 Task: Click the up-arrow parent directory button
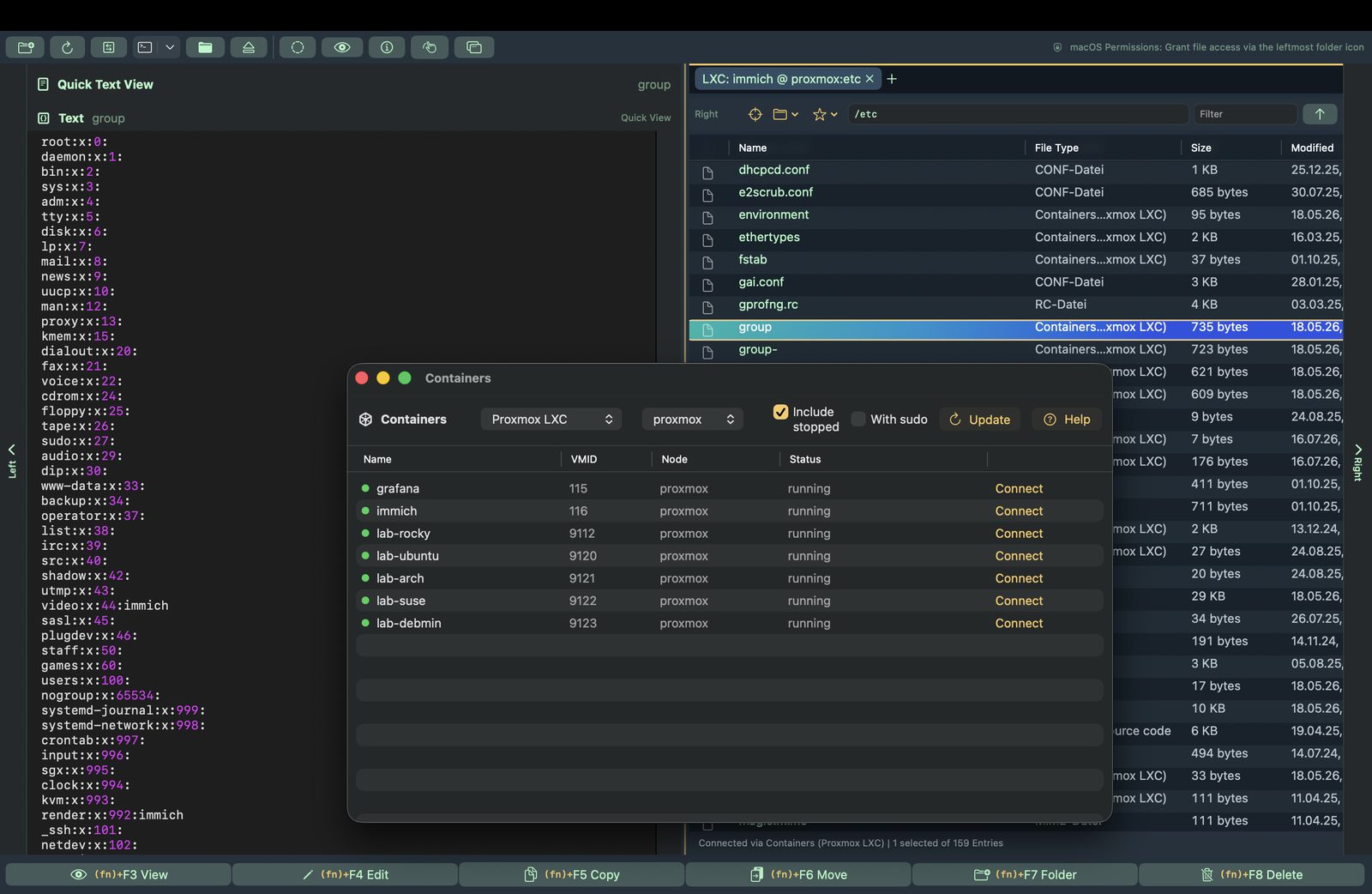click(1320, 114)
